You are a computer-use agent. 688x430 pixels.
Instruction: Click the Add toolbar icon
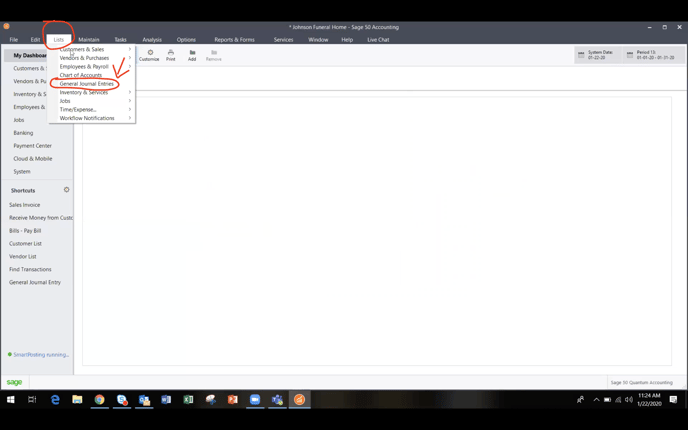pyautogui.click(x=192, y=55)
